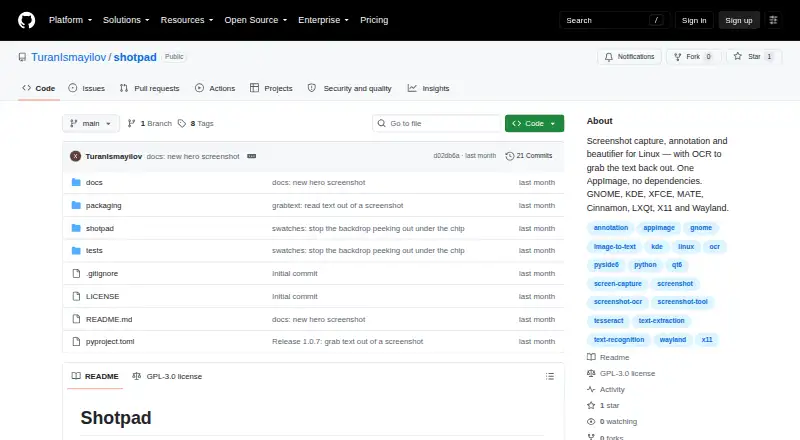
Task: Filter by the appimage topic
Action: click(659, 228)
